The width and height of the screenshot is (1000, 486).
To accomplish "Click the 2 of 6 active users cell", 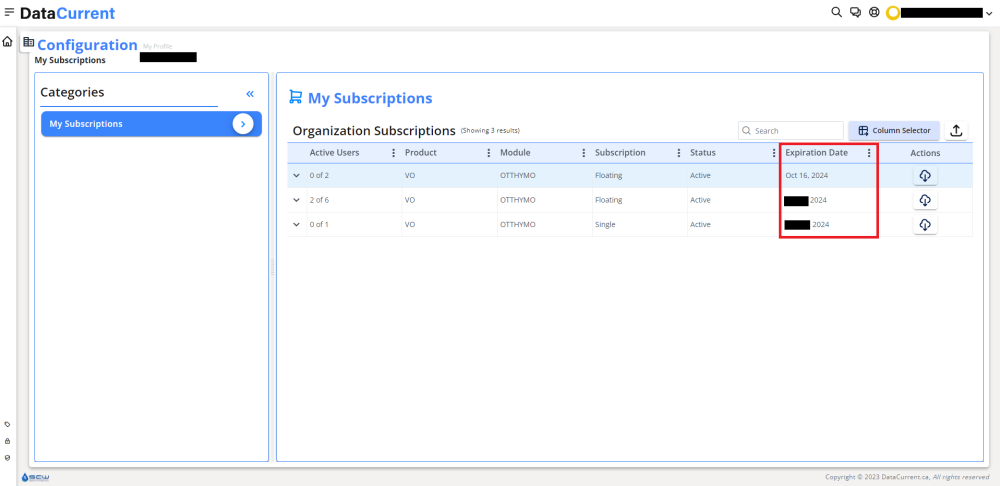I will click(x=320, y=200).
